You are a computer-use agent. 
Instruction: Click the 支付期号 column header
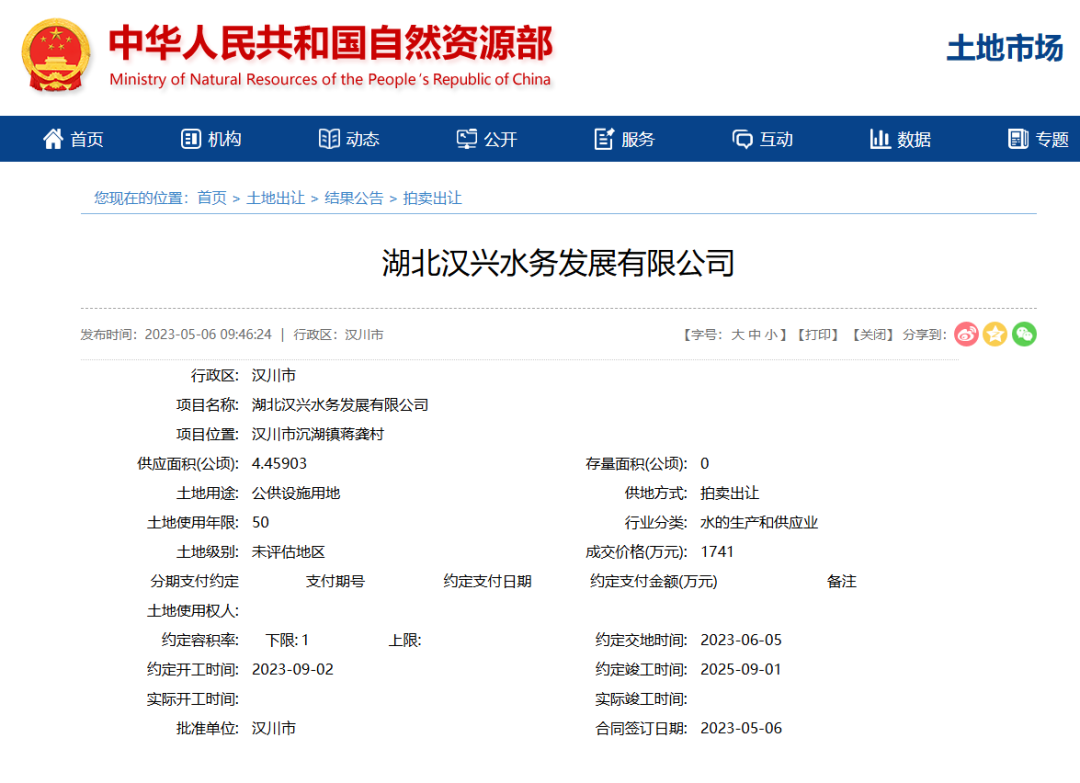335,581
